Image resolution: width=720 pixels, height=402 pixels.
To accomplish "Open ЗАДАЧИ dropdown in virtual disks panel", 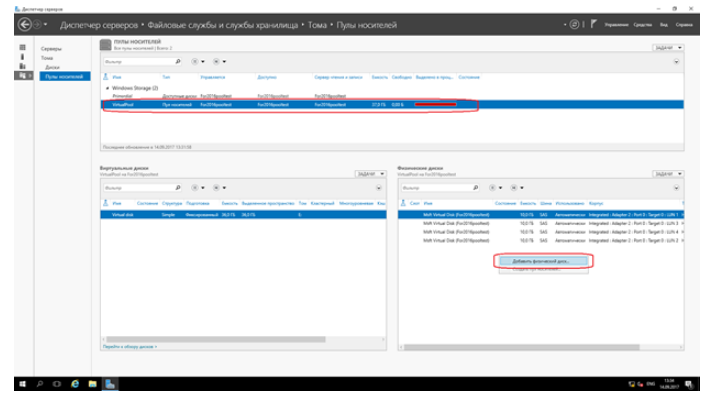I will [370, 173].
